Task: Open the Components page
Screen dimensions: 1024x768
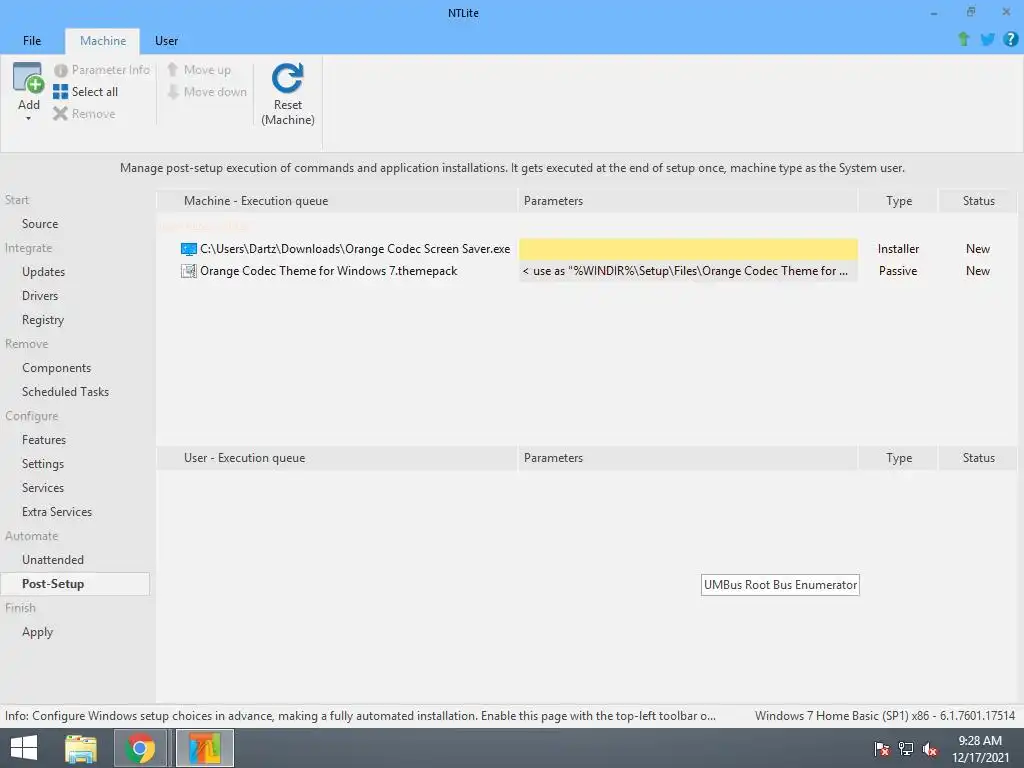Action: 56,368
